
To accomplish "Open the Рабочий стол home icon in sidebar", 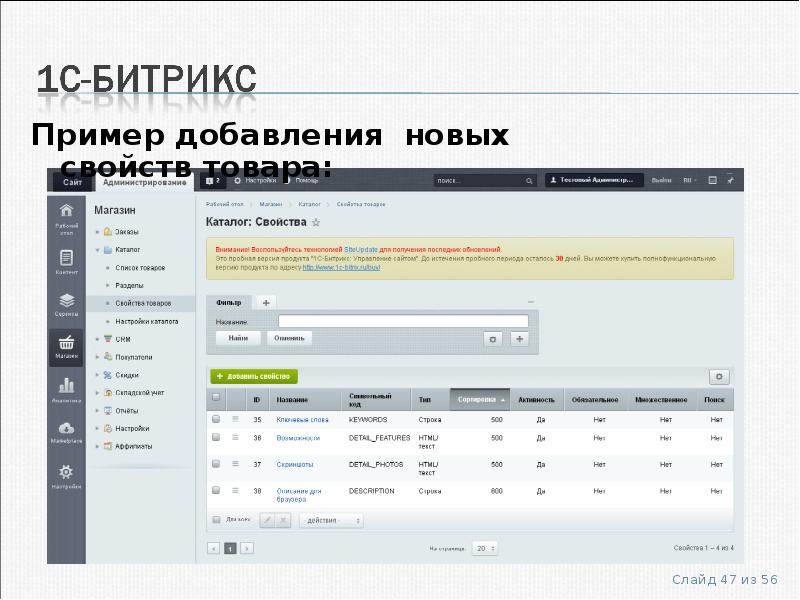I will [x=66, y=211].
